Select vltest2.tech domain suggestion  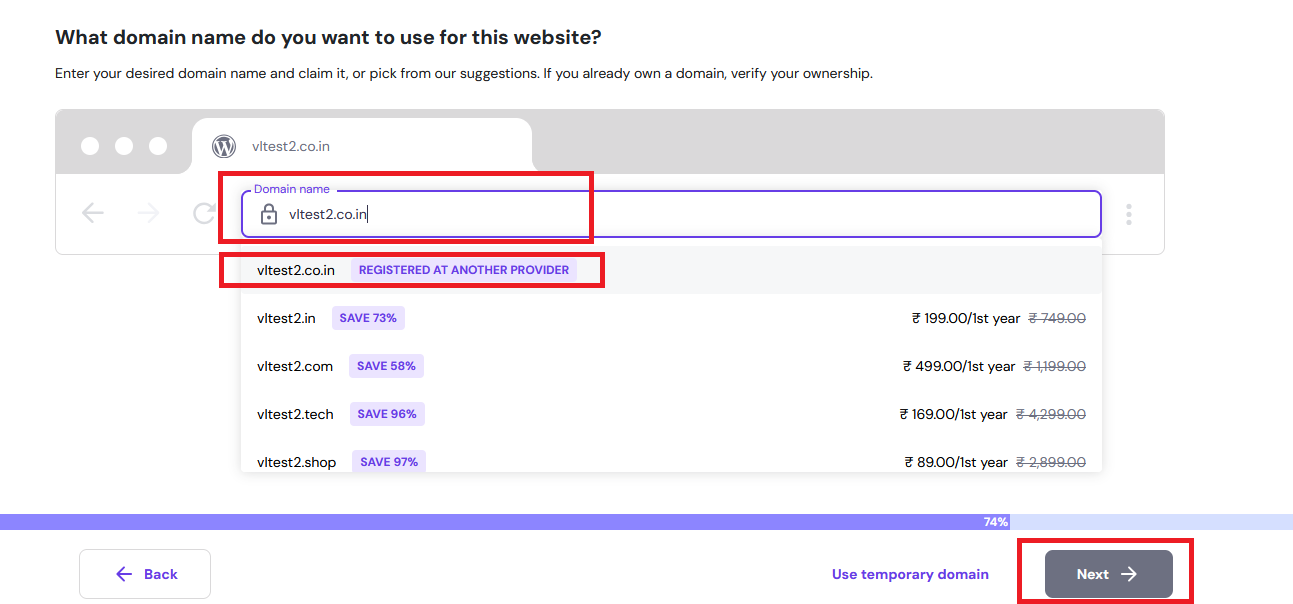click(x=295, y=414)
